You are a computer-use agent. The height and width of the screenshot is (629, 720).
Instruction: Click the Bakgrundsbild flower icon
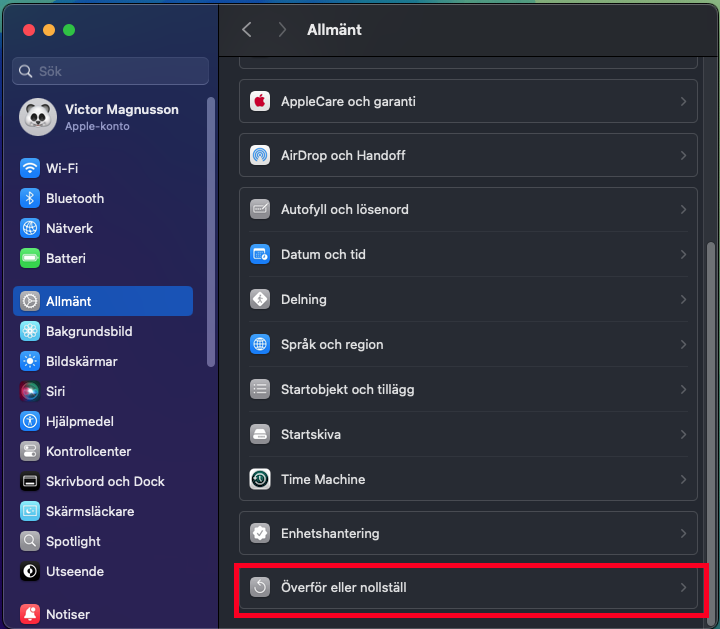click(x=30, y=331)
